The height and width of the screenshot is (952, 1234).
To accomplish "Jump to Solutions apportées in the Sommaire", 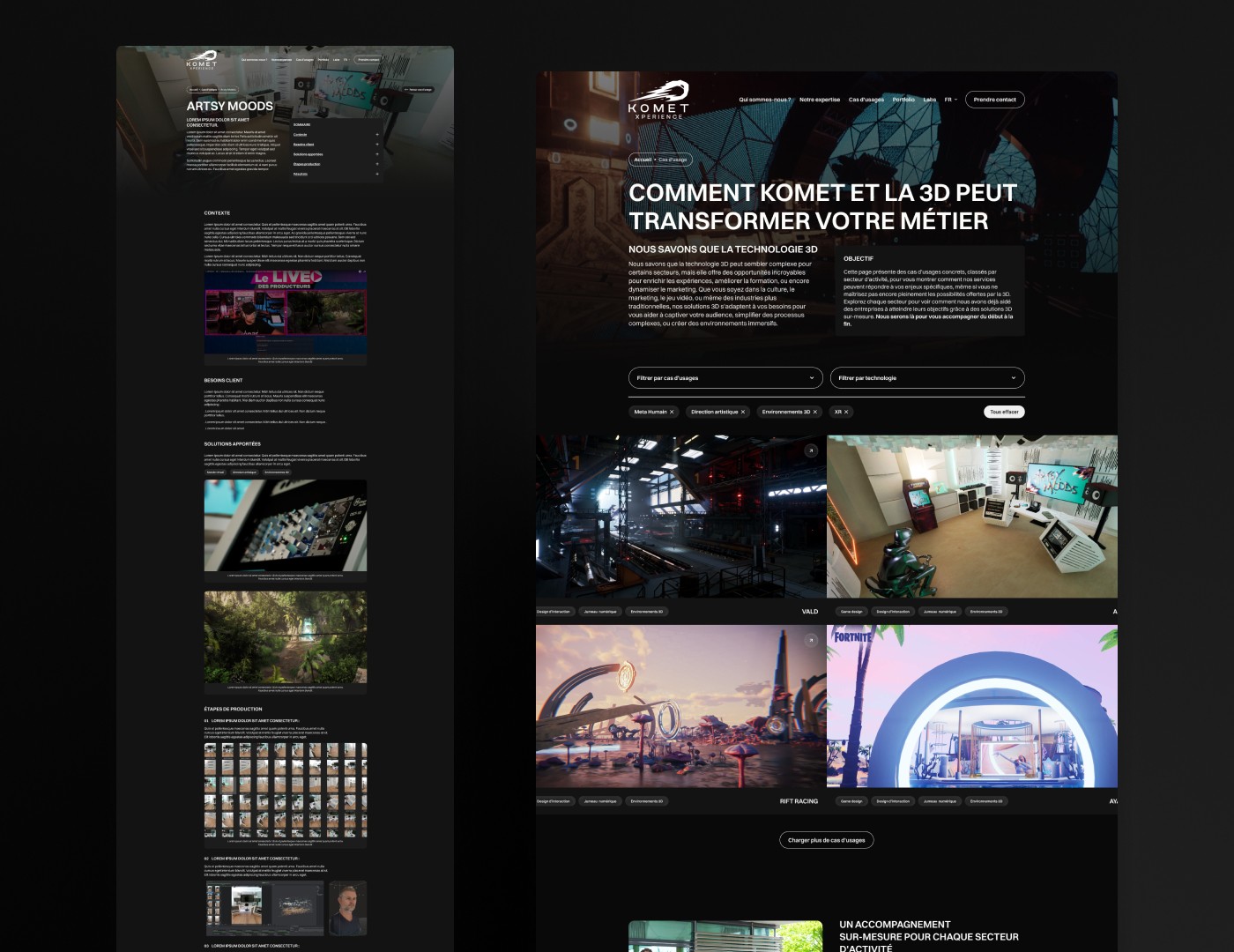I will click(308, 154).
